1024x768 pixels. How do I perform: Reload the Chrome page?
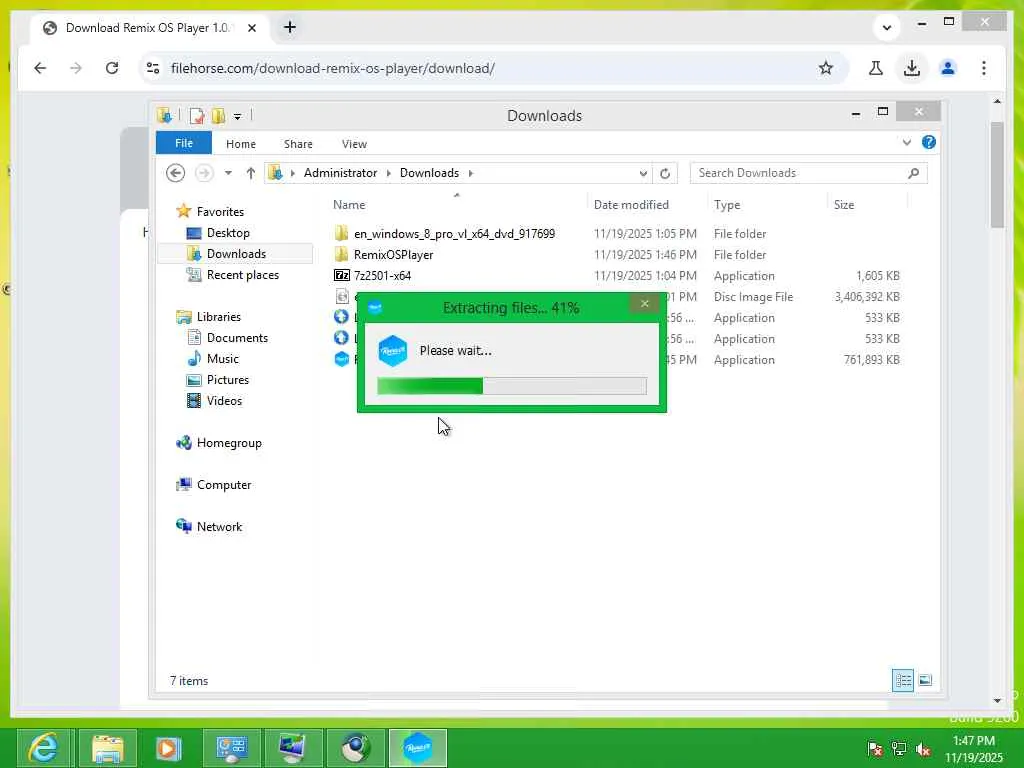click(112, 68)
